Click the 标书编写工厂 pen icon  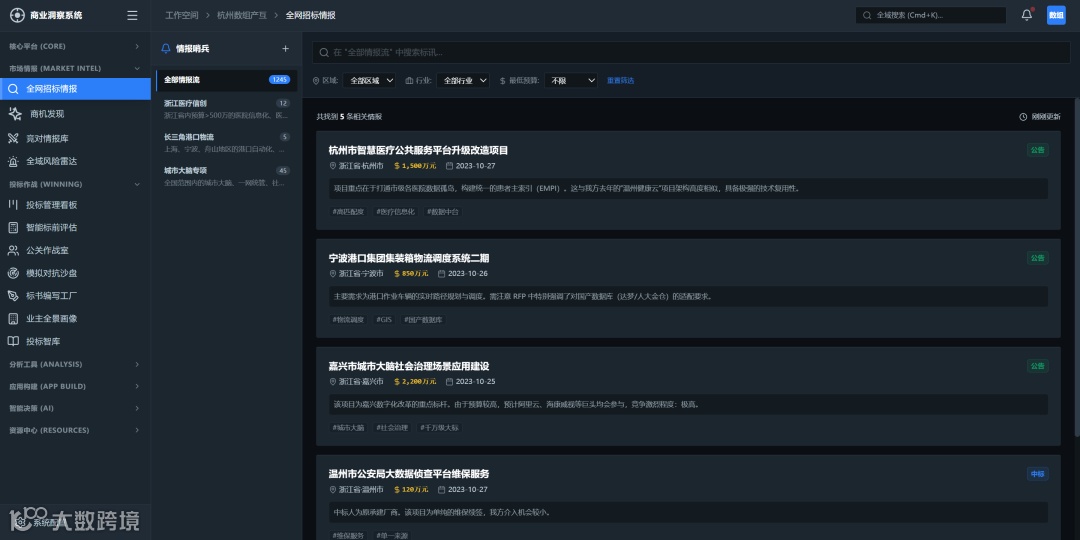(x=13, y=295)
